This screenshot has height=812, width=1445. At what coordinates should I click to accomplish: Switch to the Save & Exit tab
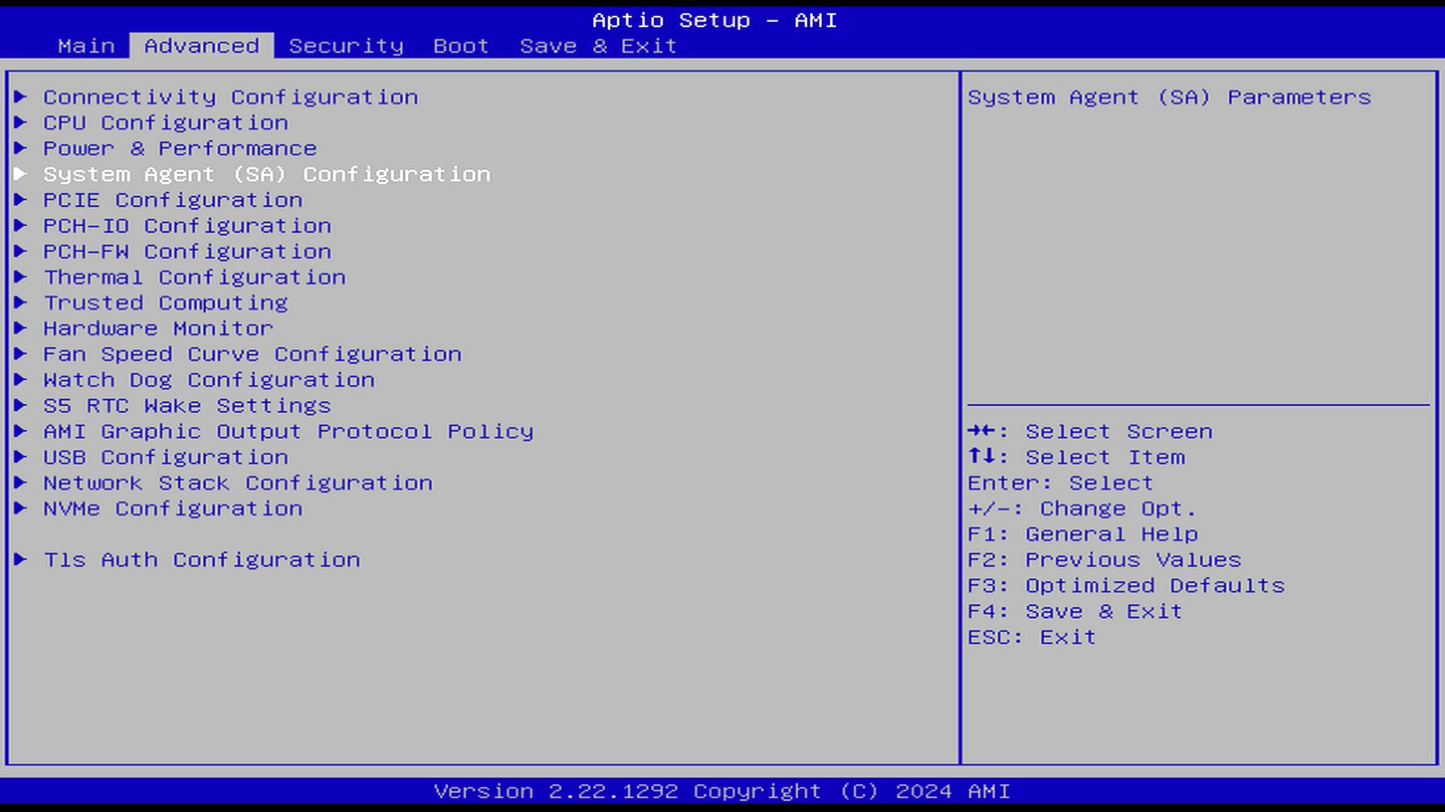pyautogui.click(x=597, y=45)
